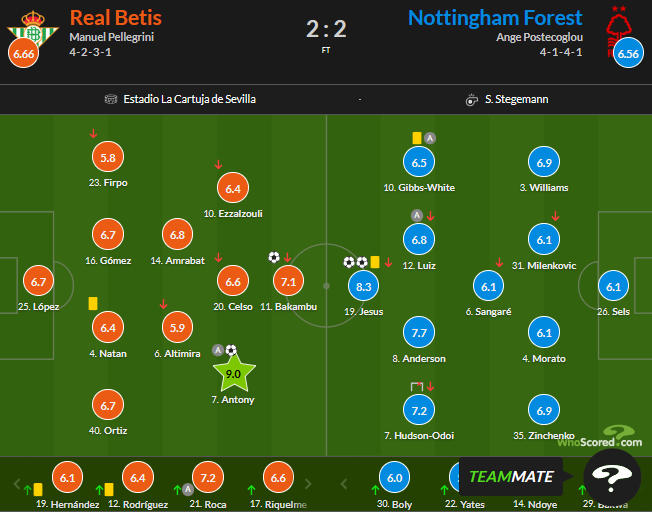Image resolution: width=652 pixels, height=512 pixels.
Task: Click the referee whistle icon beside S. Stegemann
Action: (471, 99)
